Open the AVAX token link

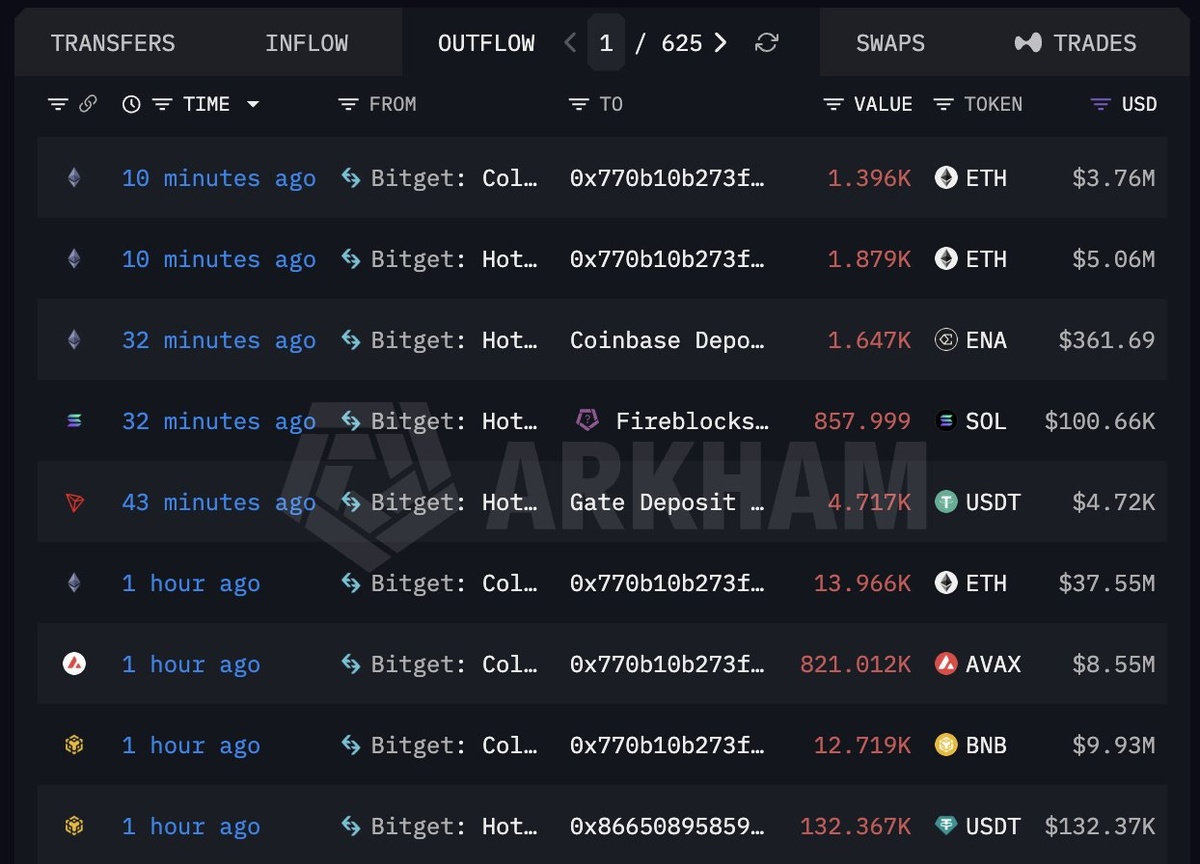[x=977, y=664]
